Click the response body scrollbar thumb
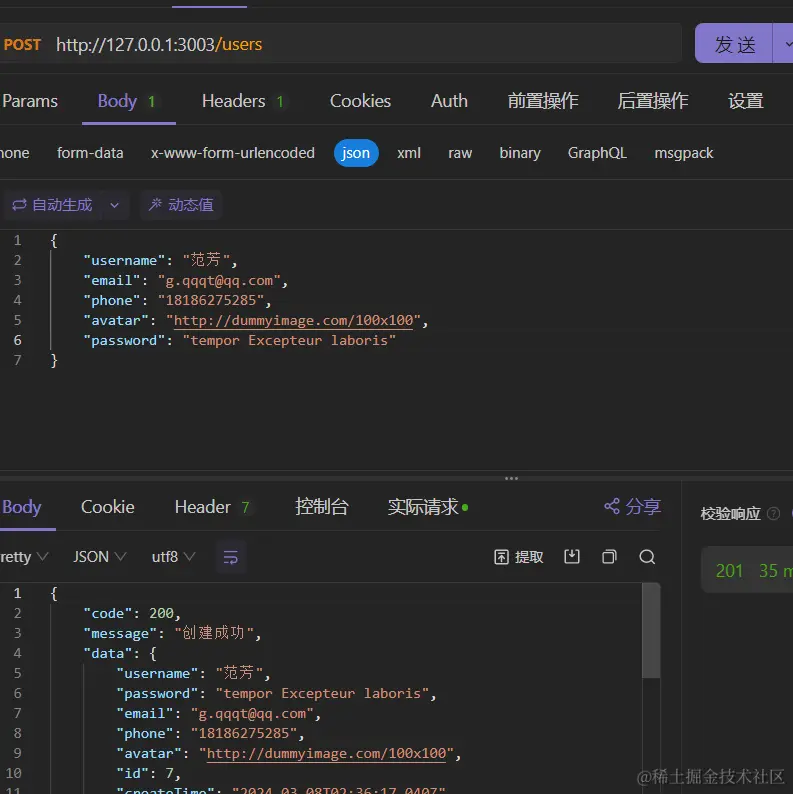Screen dimensions: 793x794 point(651,630)
